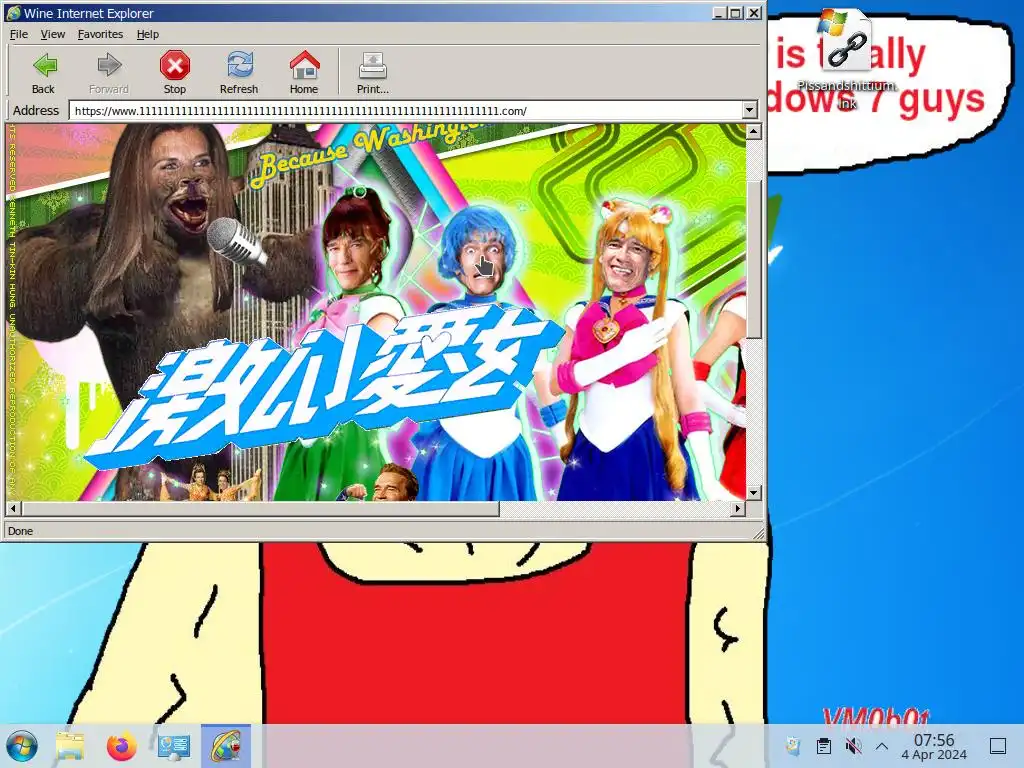1024x768 pixels.
Task: Open the File menu
Action: (x=18, y=34)
